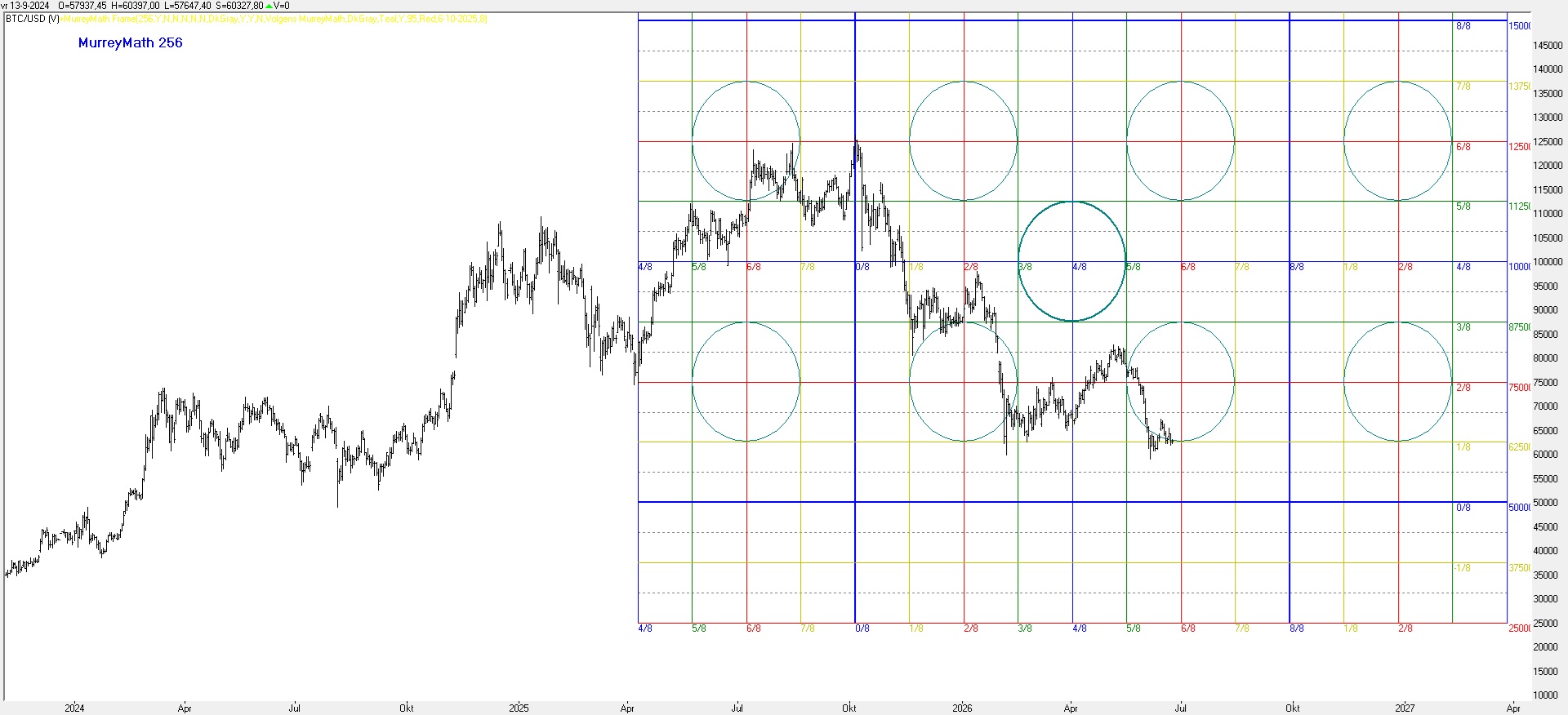Click the green 5/8 level label on right
This screenshot has height=715, width=1568.
1463,207
